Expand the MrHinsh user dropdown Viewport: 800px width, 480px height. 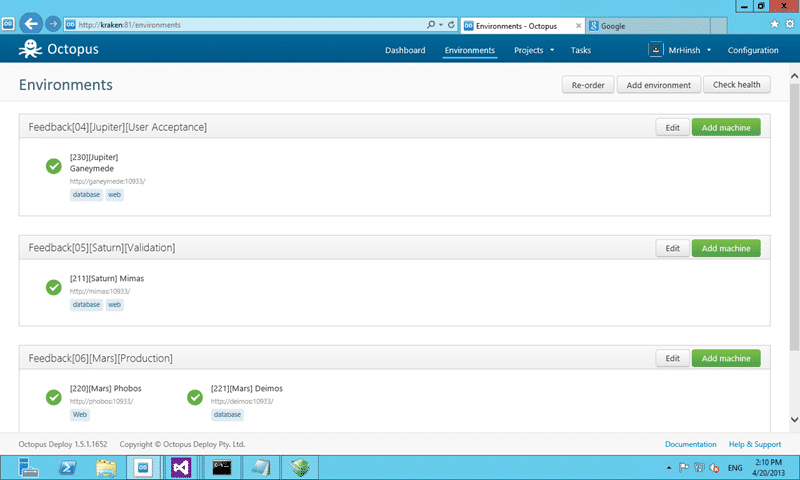(690, 50)
